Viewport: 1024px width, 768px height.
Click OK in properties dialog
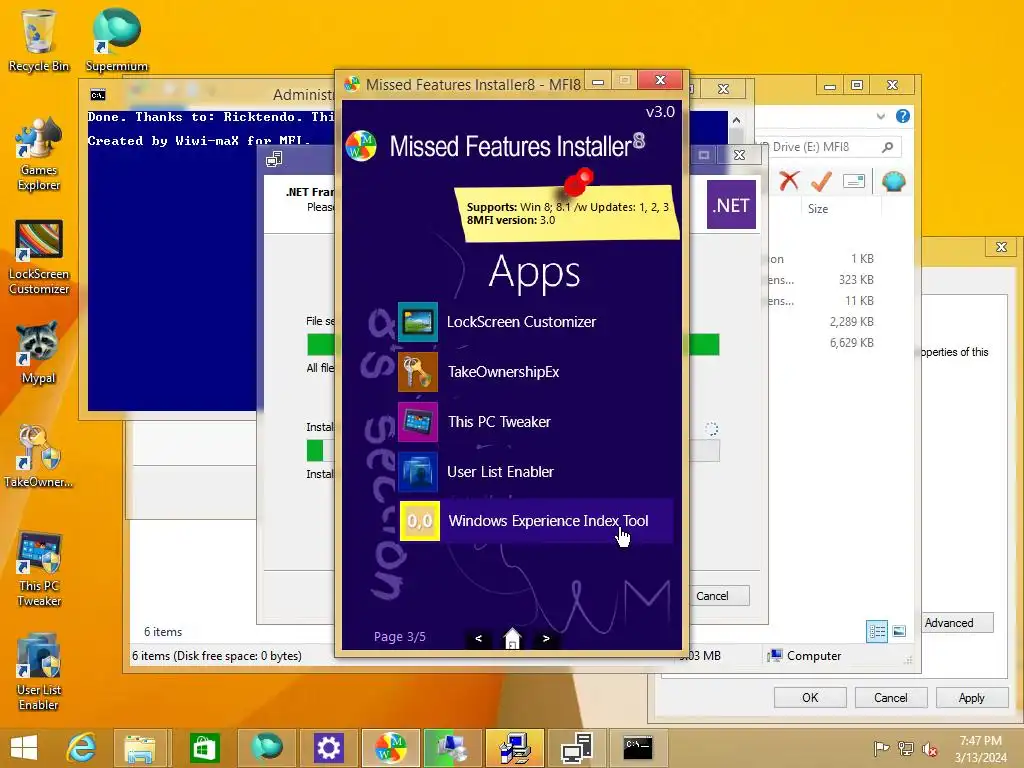tap(810, 697)
